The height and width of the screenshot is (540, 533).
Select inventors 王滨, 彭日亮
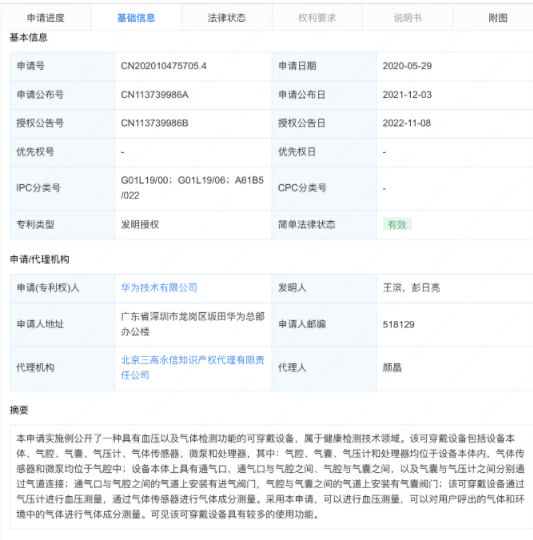(411, 288)
